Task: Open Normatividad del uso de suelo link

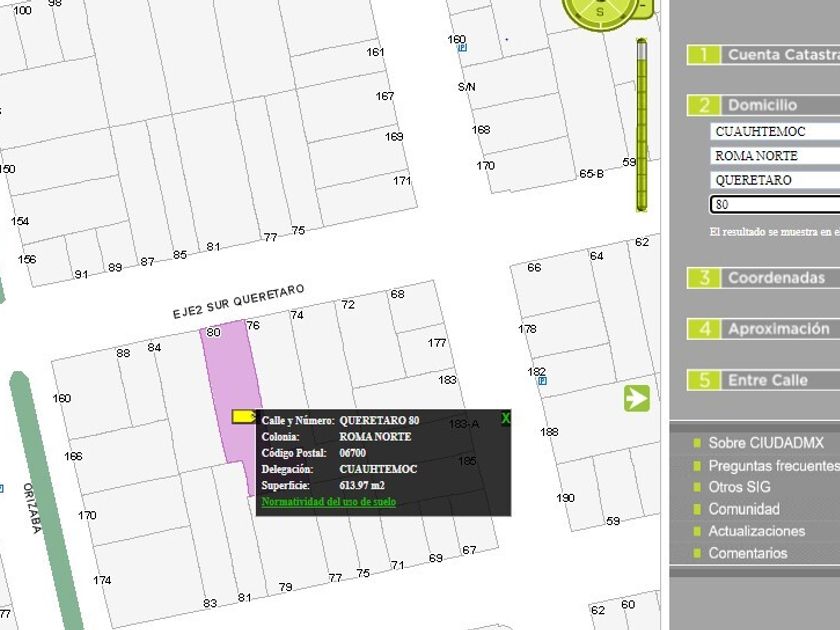Action: point(328,502)
